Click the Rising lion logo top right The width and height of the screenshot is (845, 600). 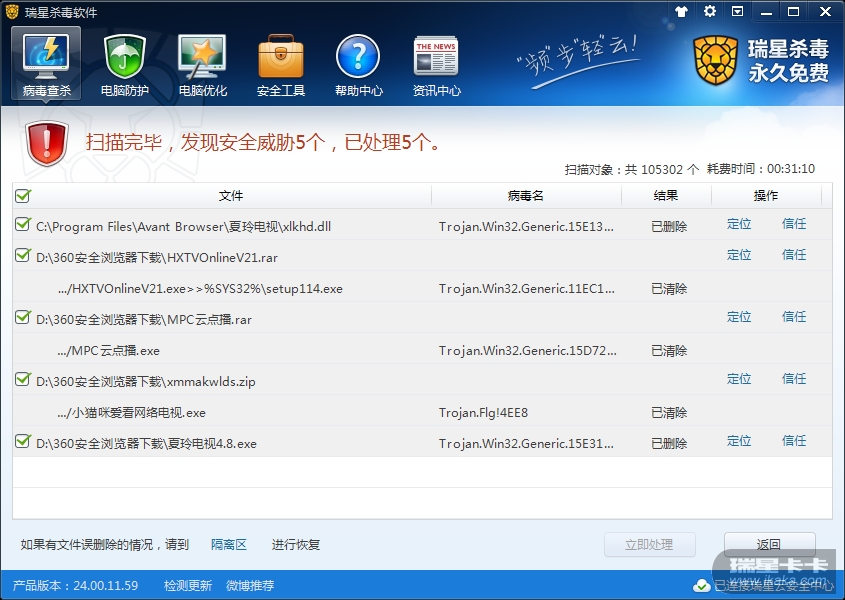click(715, 60)
